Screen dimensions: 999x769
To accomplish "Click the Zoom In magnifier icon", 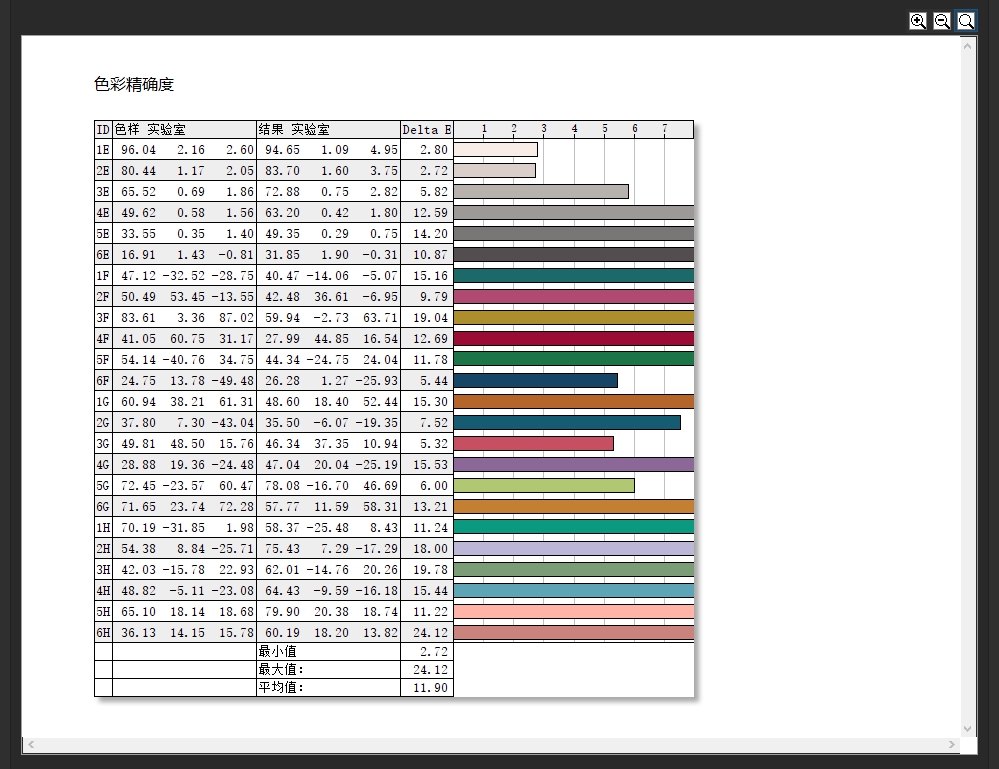I will pos(917,21).
